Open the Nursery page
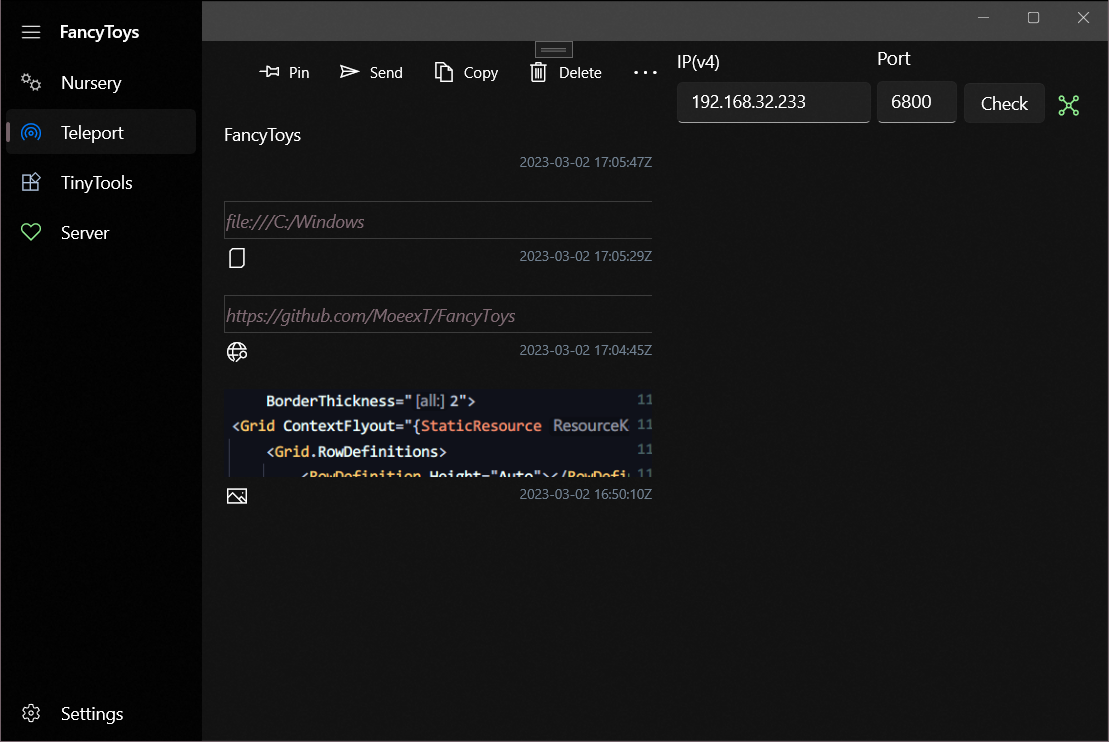Image resolution: width=1109 pixels, height=742 pixels. (x=90, y=83)
